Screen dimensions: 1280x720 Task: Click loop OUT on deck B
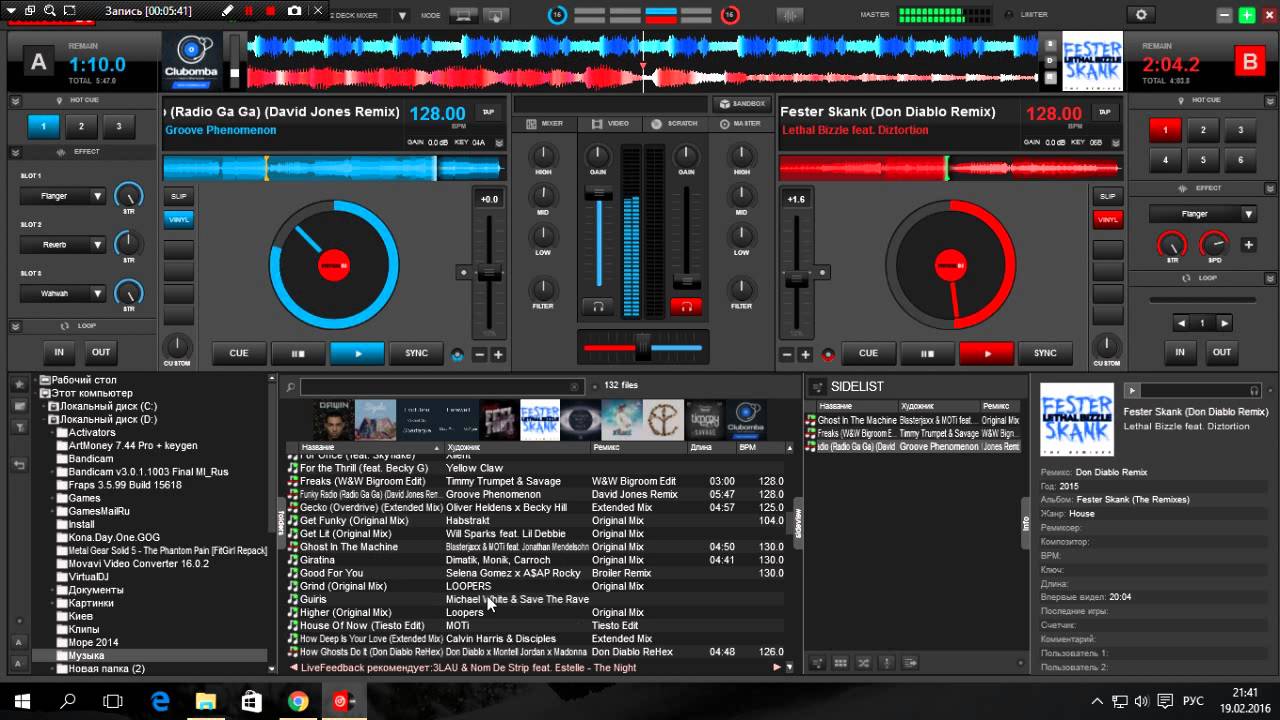click(x=1222, y=352)
